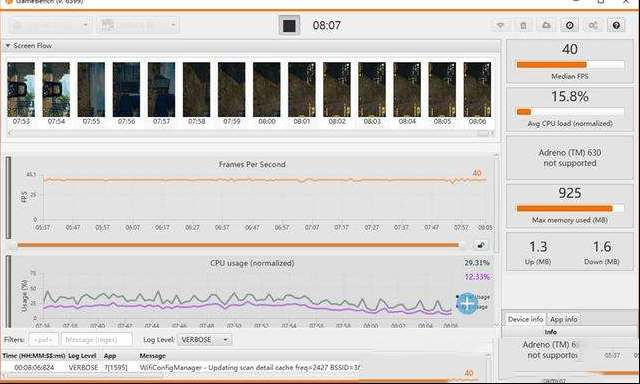Stop the recording session
Image resolution: width=640 pixels, height=384 pixels.
pos(289,25)
